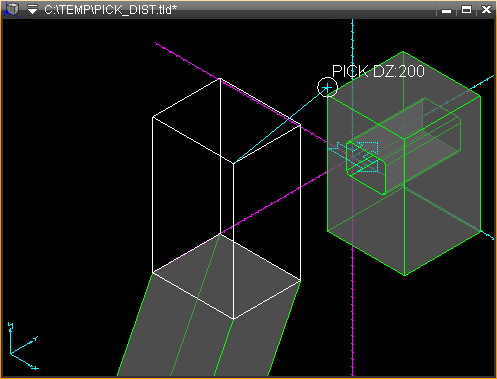Image resolution: width=497 pixels, height=379 pixels.
Task: Close the PICK_DIST.tld document window
Action: click(x=486, y=10)
